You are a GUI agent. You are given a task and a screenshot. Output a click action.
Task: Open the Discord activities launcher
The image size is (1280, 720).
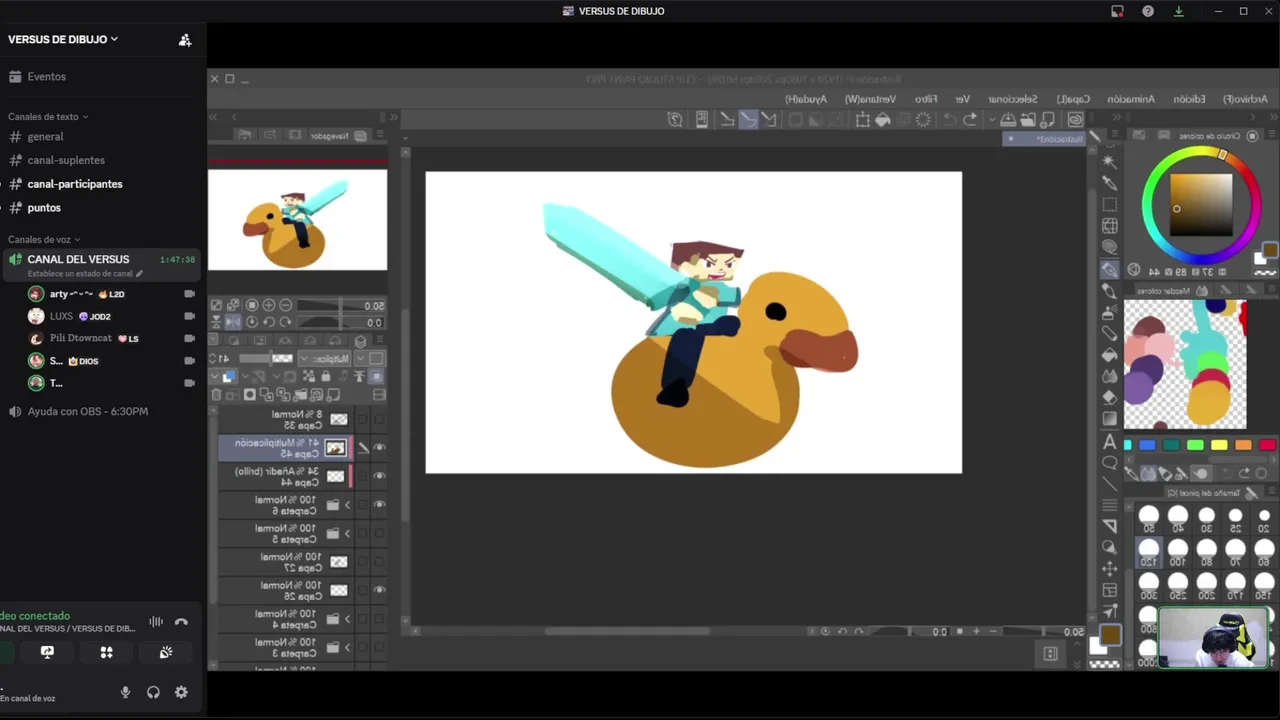[106, 652]
